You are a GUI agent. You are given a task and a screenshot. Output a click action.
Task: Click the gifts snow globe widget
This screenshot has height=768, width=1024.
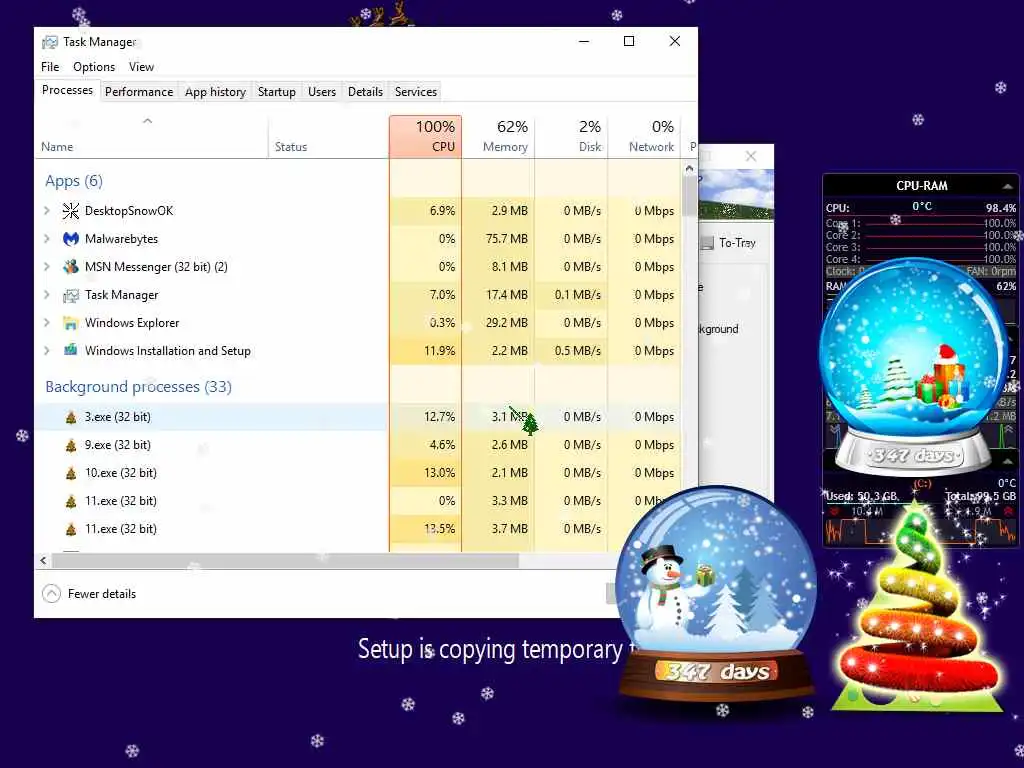pos(914,366)
